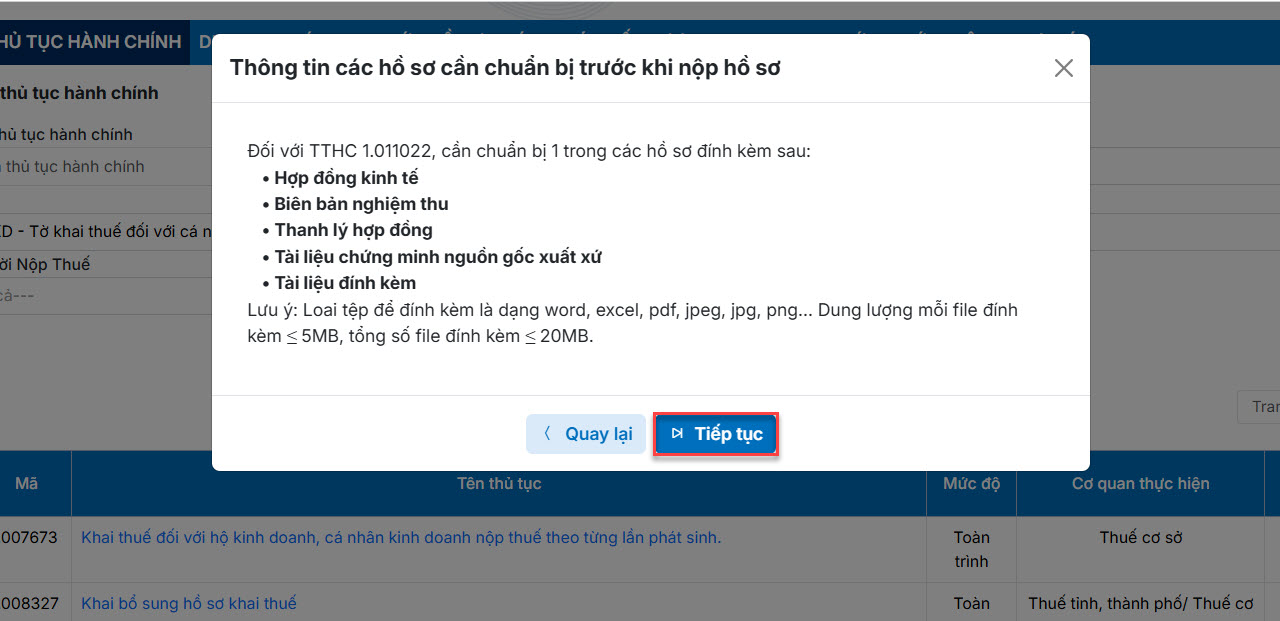Click the Thuế cơ sở cell
The image size is (1280, 621).
[1140, 538]
